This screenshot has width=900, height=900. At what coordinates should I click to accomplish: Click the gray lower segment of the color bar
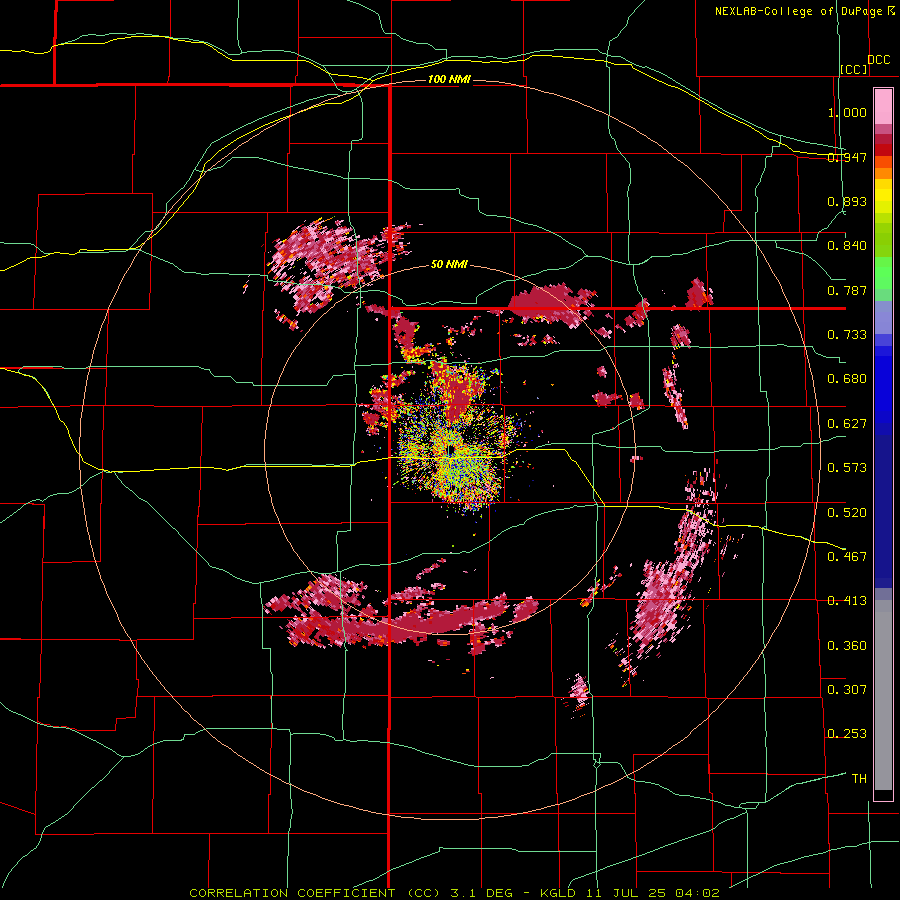point(883,695)
